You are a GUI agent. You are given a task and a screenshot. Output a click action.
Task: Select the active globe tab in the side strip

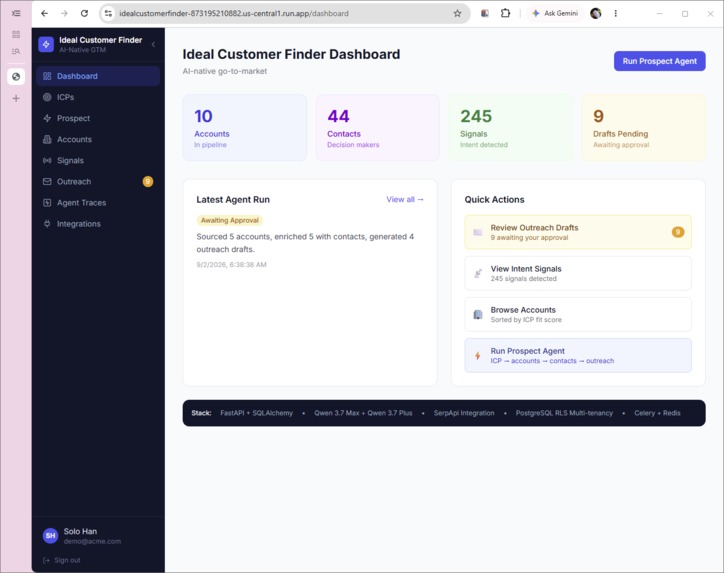pyautogui.click(x=16, y=77)
